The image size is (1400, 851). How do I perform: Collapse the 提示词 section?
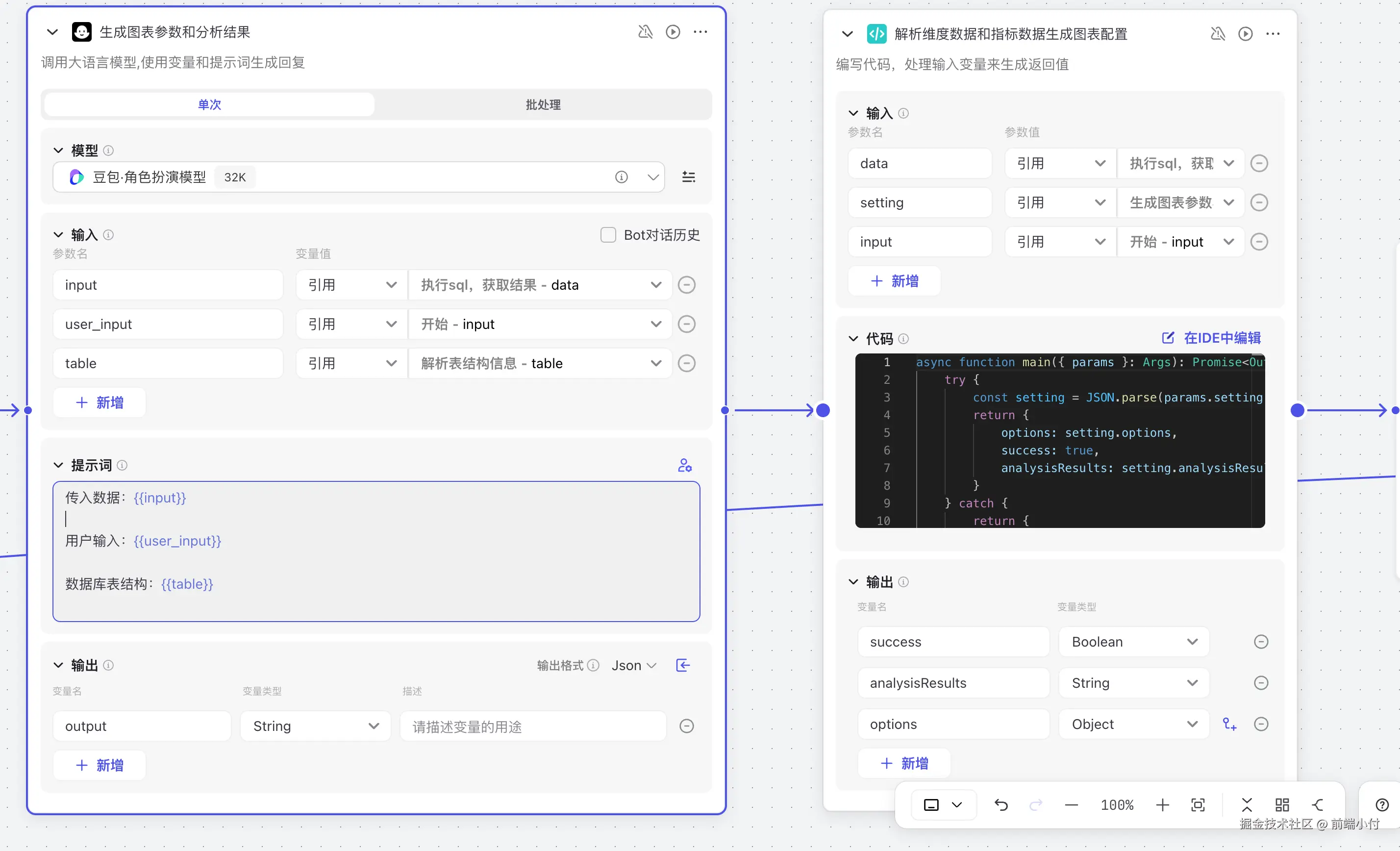(x=58, y=465)
